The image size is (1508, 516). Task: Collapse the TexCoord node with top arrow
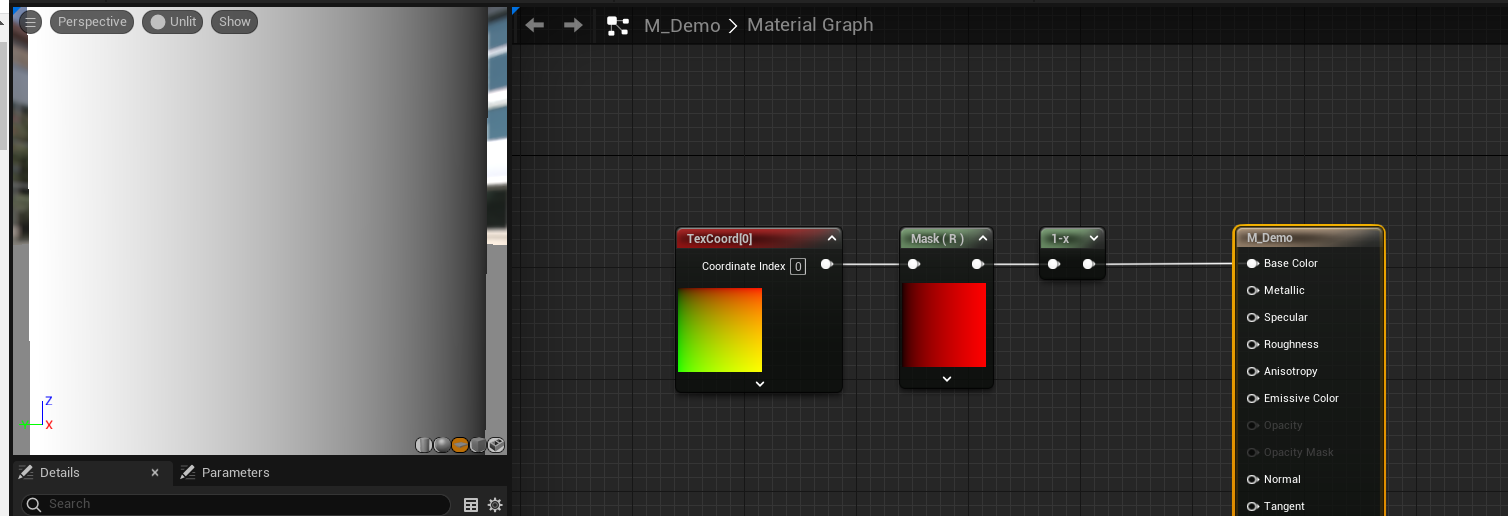831,239
